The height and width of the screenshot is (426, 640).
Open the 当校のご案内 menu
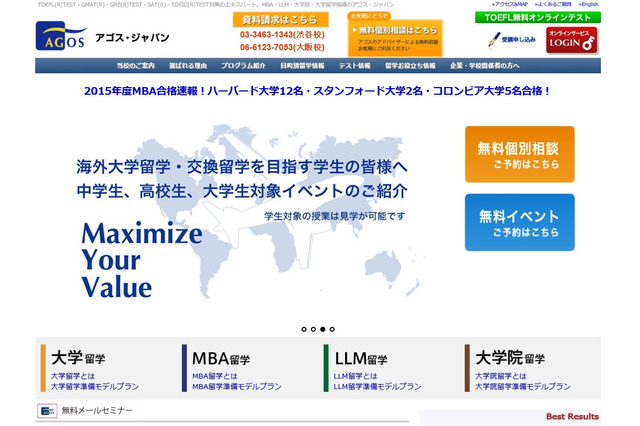[136, 66]
